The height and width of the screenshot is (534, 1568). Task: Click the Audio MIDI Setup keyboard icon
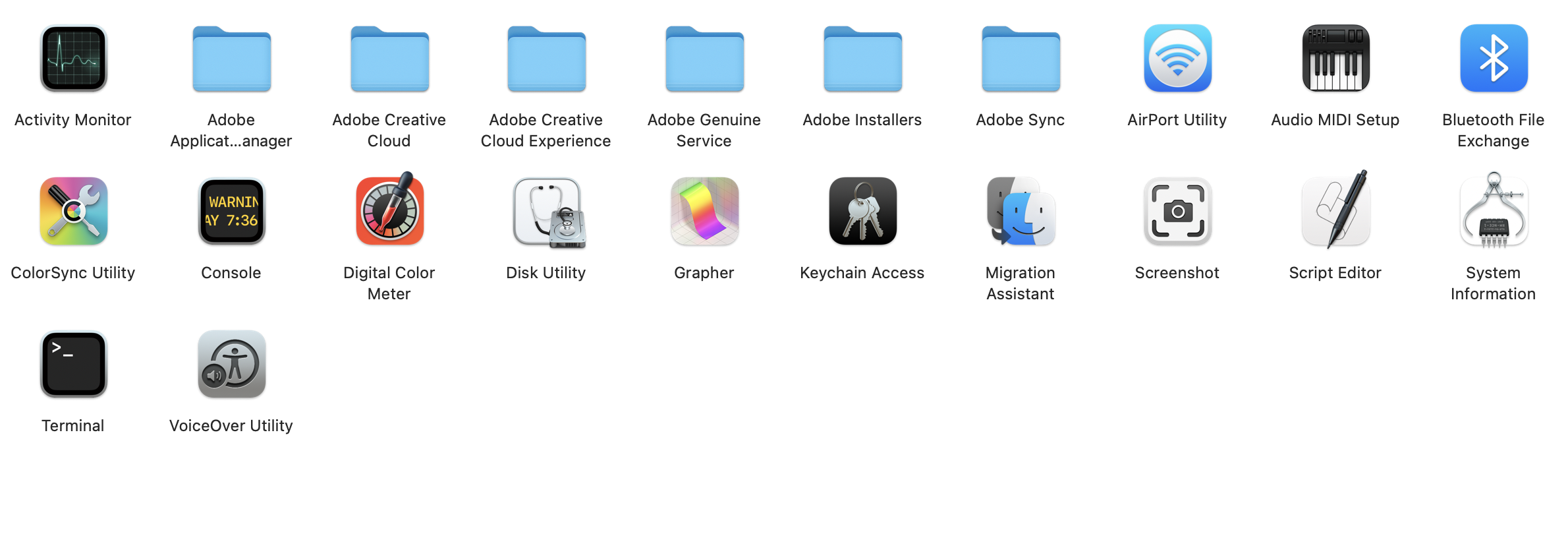point(1336,58)
